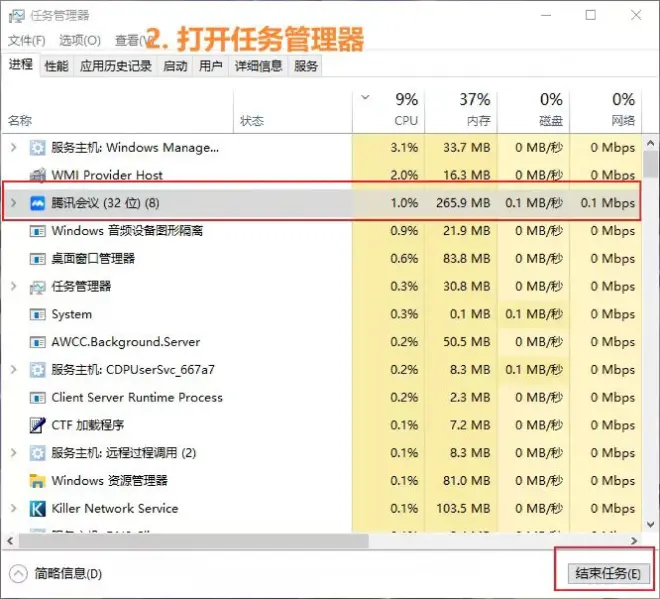Image resolution: width=660 pixels, height=599 pixels.
Task: Expand the Killer Network Service group
Action: [x=13, y=508]
